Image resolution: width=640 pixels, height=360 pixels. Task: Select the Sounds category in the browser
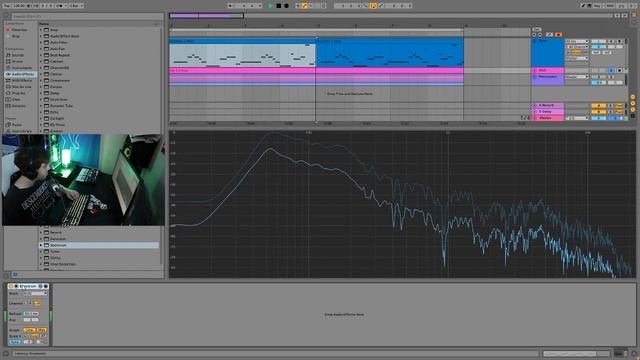[x=18, y=55]
